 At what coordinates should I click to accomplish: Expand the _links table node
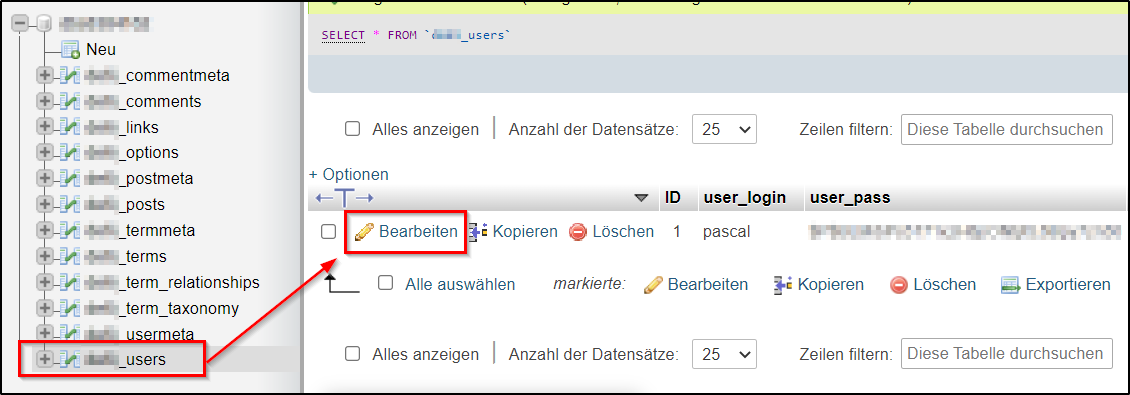(45, 128)
